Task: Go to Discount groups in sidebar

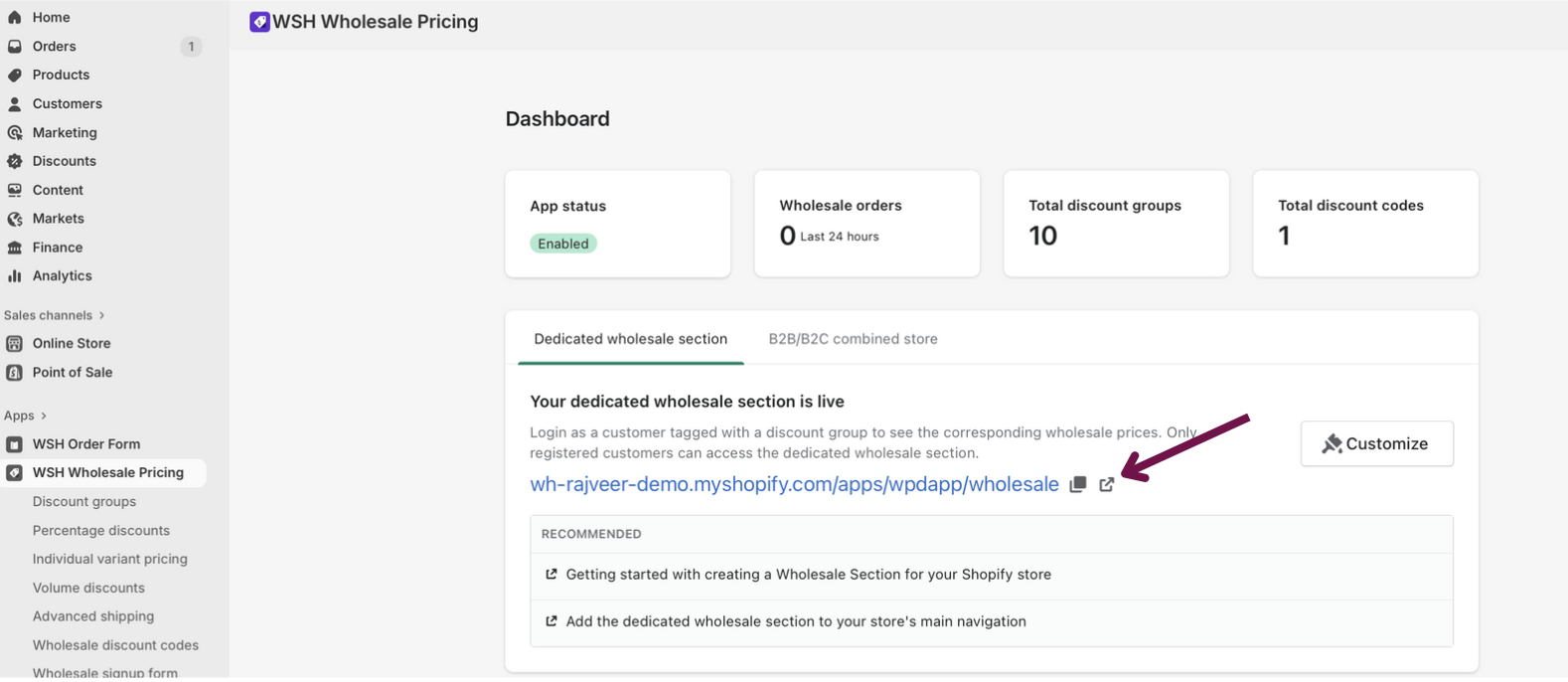Action: point(84,502)
